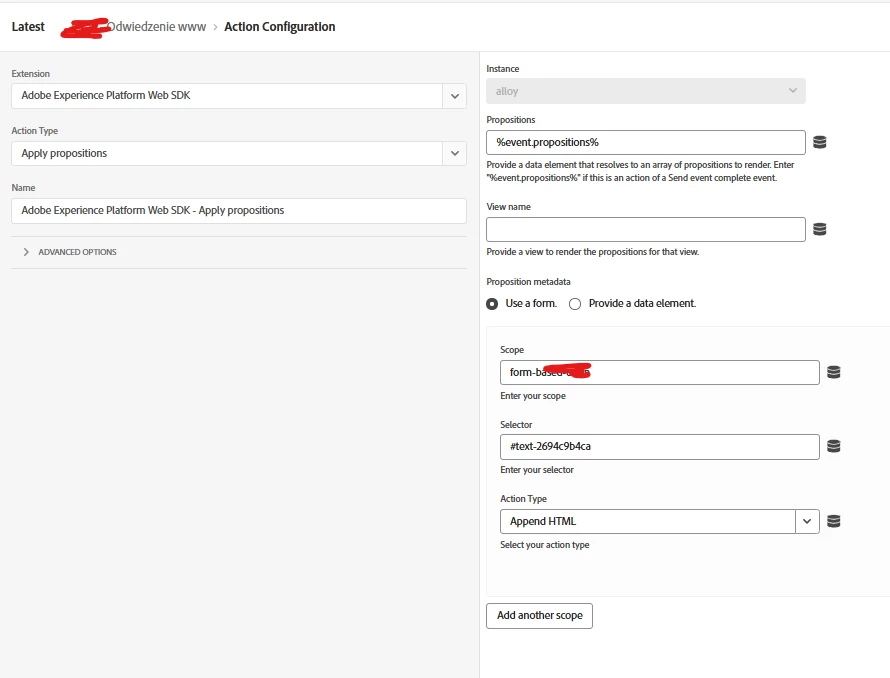Click the Latest breadcrumb label
This screenshot has width=890, height=678.
point(28,27)
